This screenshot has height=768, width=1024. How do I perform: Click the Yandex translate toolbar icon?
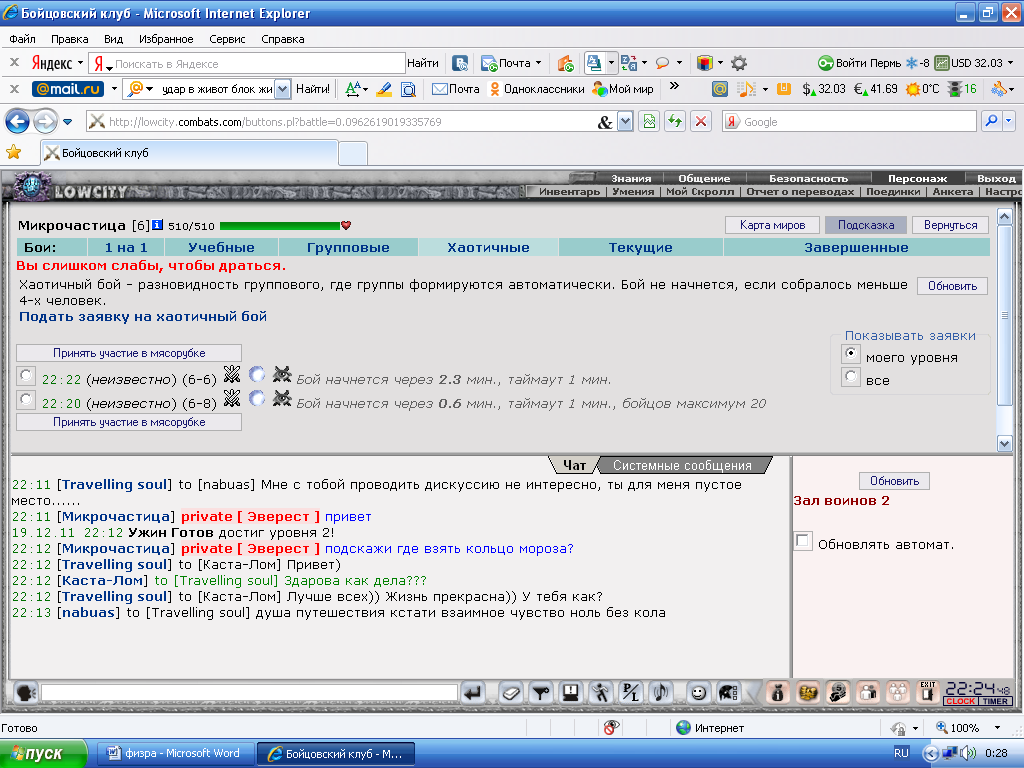coord(630,63)
